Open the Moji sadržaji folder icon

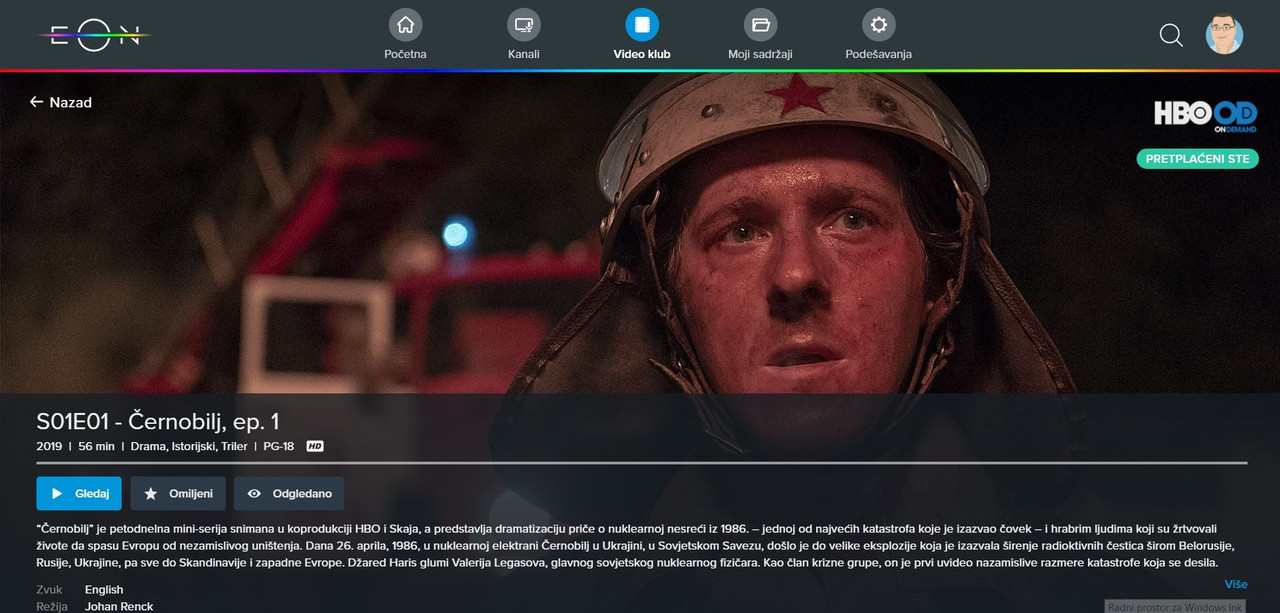click(761, 25)
